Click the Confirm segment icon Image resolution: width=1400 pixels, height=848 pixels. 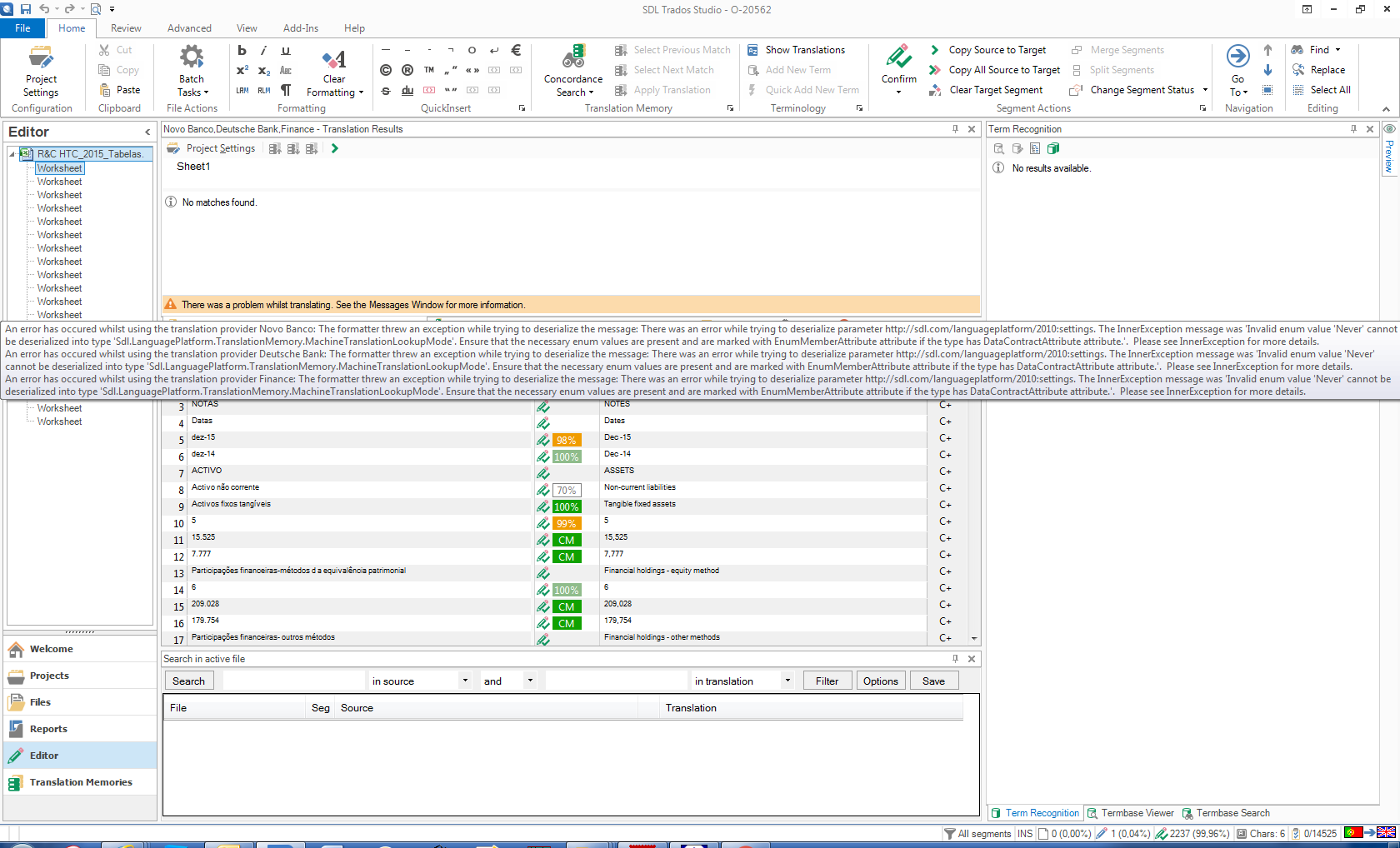[x=899, y=57]
